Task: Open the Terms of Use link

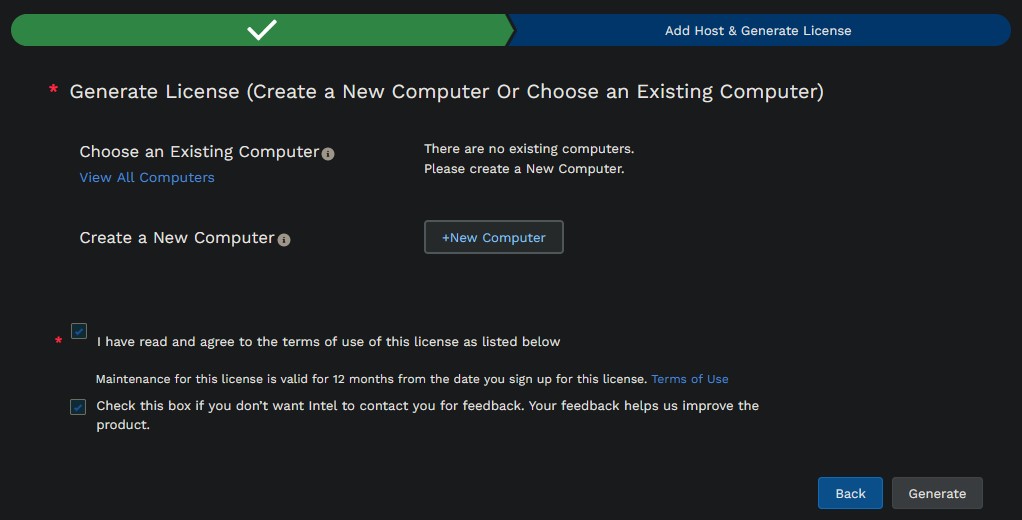Action: coord(690,379)
